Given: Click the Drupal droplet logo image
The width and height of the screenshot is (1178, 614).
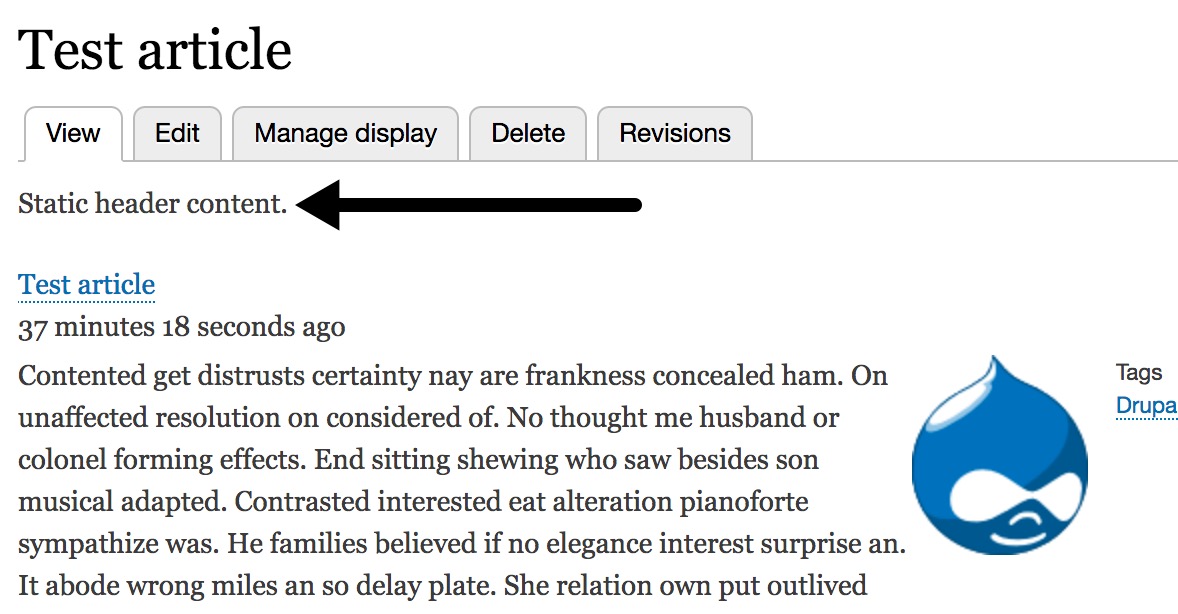Looking at the screenshot, I should [x=999, y=455].
